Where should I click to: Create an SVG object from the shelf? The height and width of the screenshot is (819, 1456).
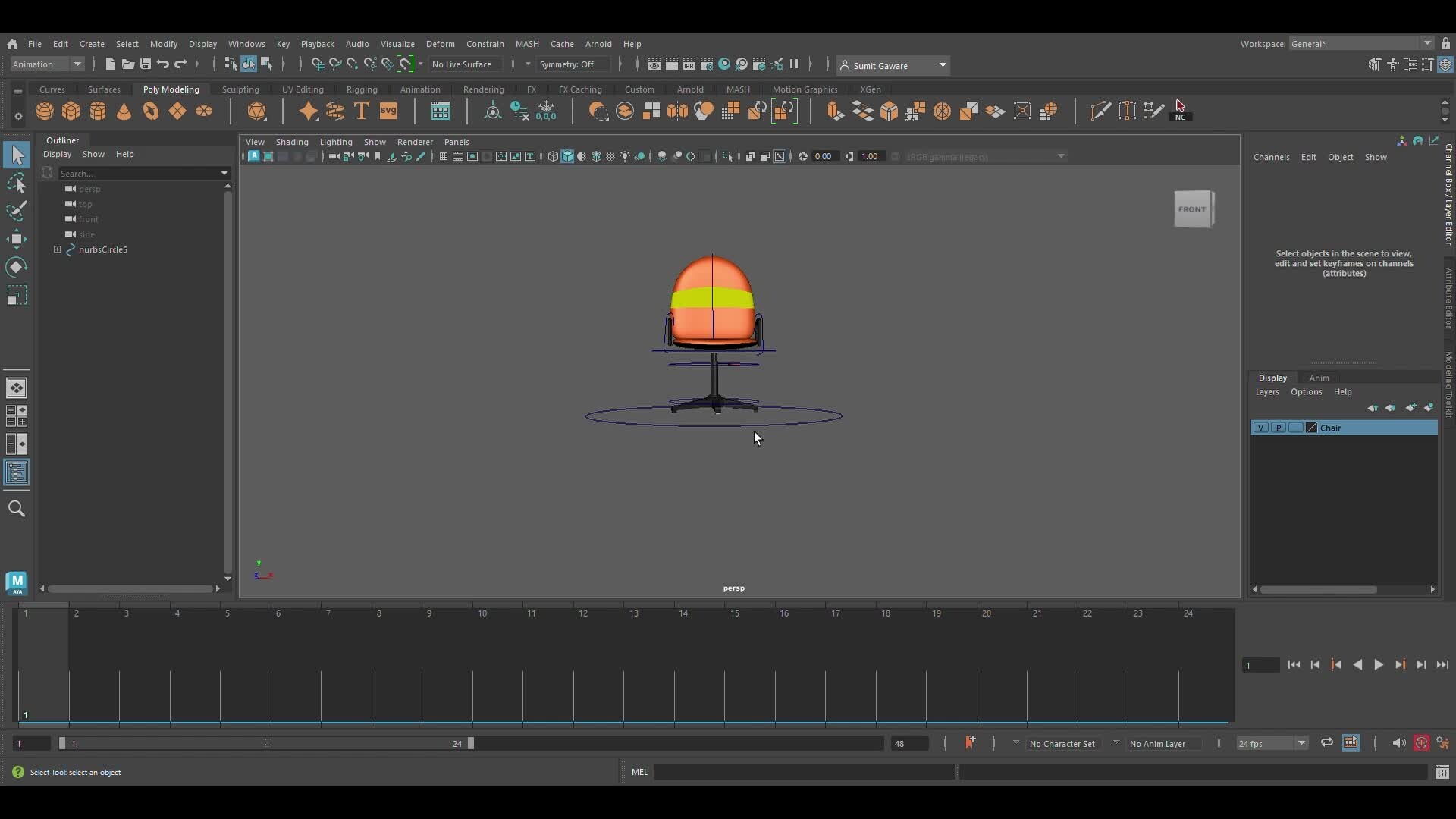(x=388, y=111)
